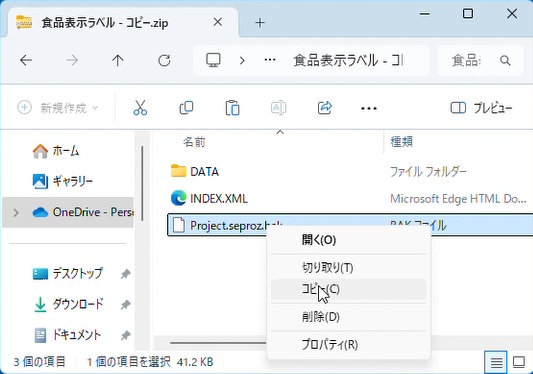Copy using the toolbar copy icon

coord(186,108)
